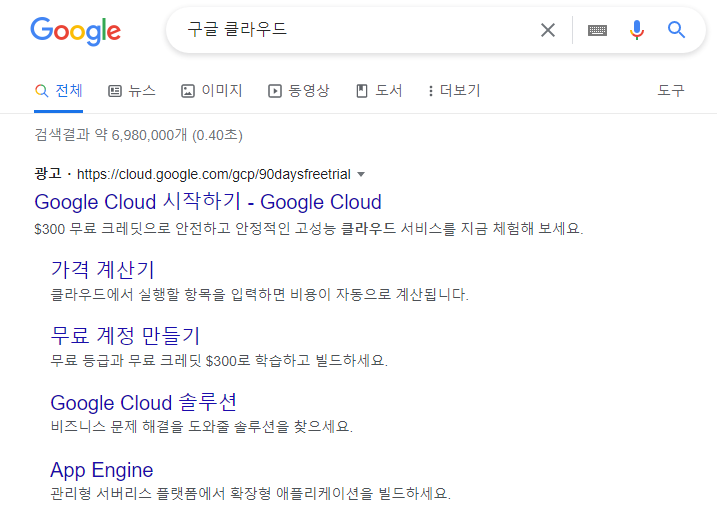Click the description 비즈니스 문제 해결을 도와줄 솔루션을 찾으세요

202,427
